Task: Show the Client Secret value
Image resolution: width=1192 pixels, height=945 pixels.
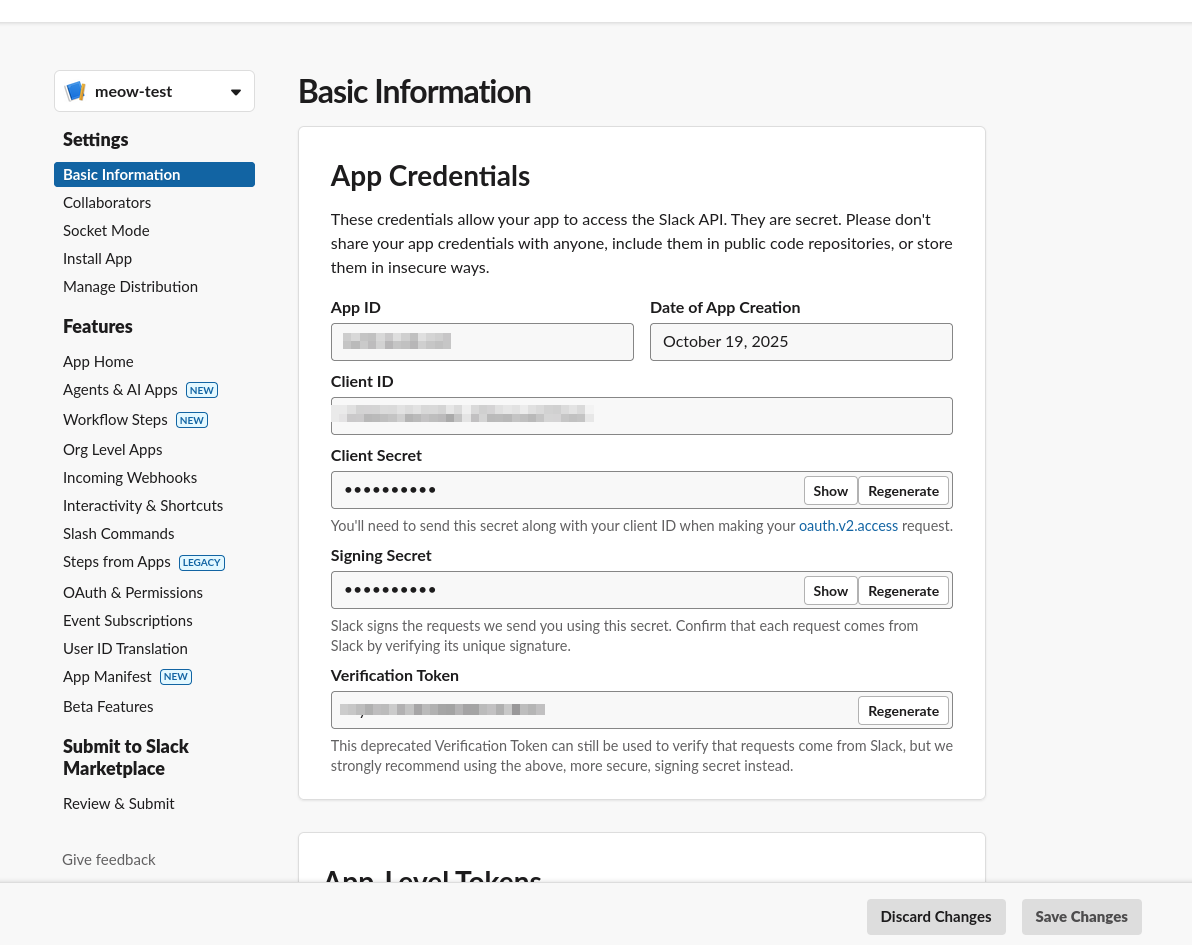Action: (830, 491)
